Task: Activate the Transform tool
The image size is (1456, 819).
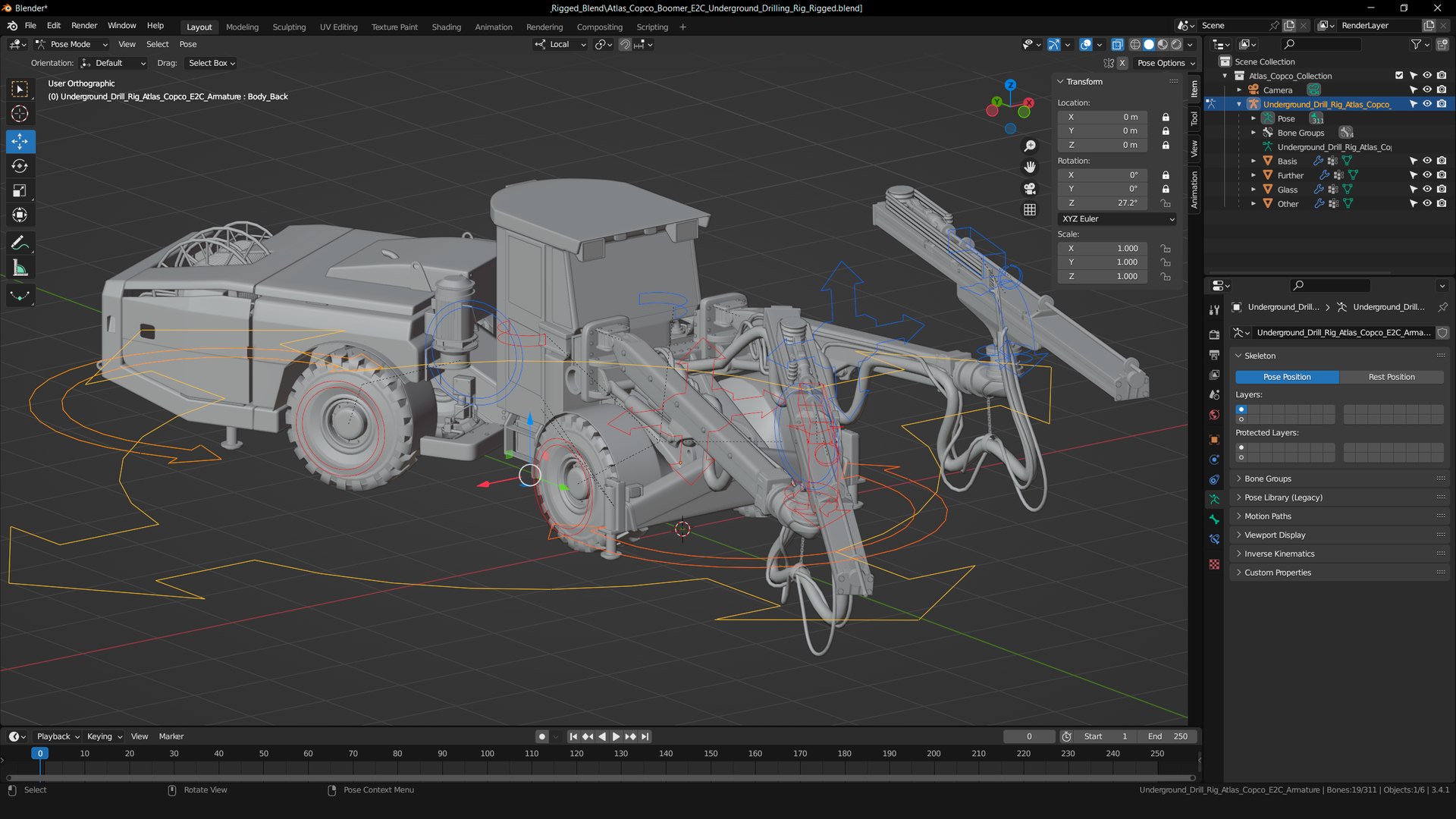Action: coord(20,216)
